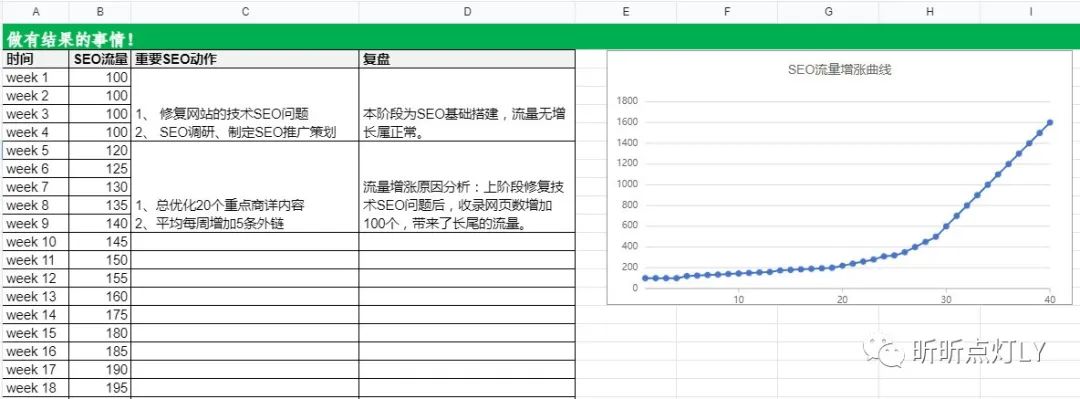This screenshot has height=399, width=1080.
Task: Select column F header
Action: click(727, 12)
